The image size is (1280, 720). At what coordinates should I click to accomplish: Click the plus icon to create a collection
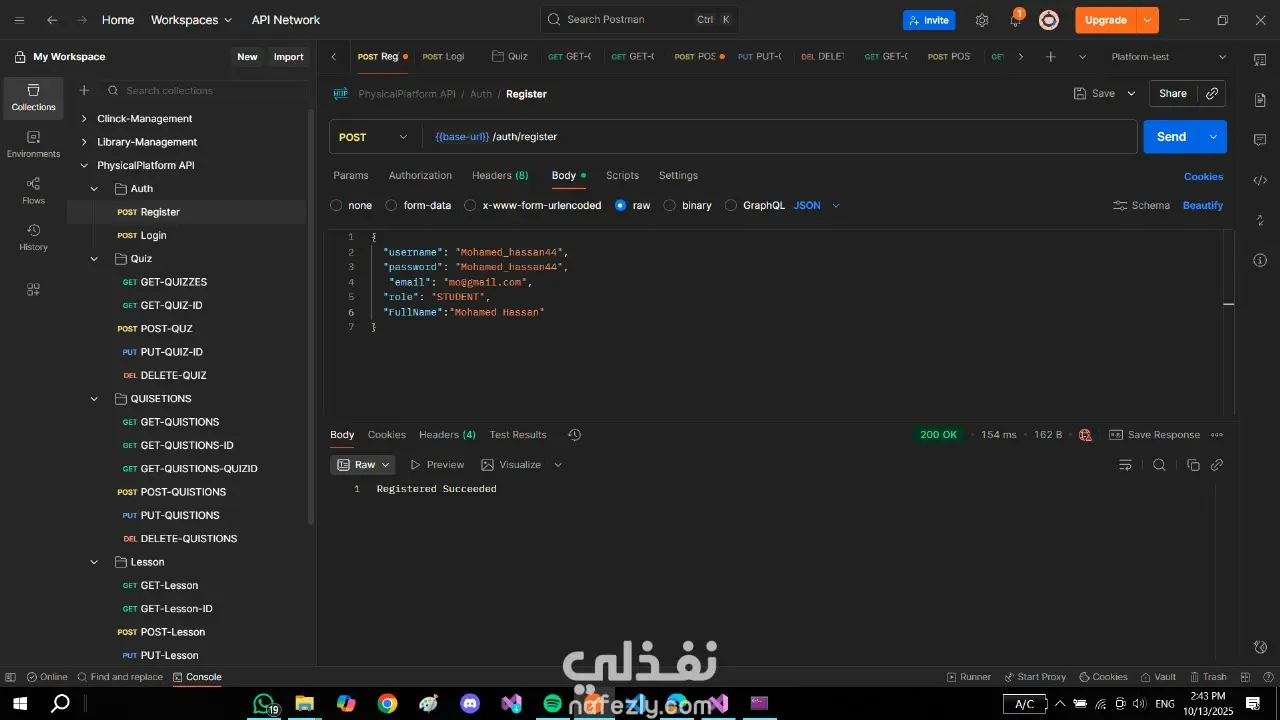[x=84, y=90]
